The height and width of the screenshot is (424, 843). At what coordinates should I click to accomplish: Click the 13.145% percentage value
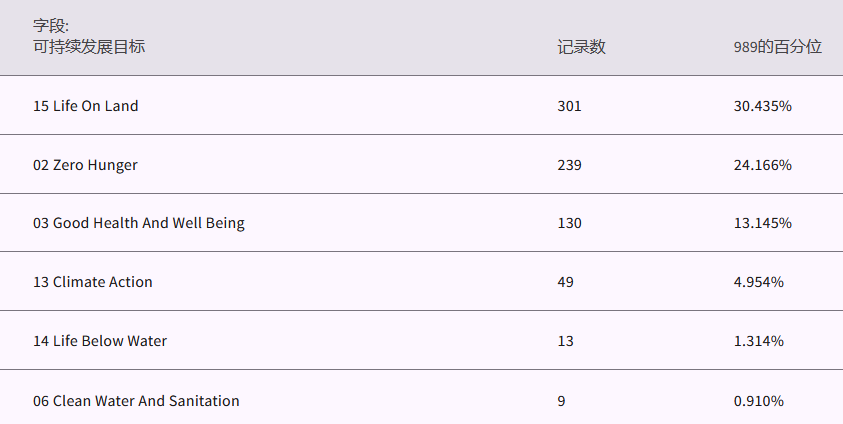click(762, 223)
